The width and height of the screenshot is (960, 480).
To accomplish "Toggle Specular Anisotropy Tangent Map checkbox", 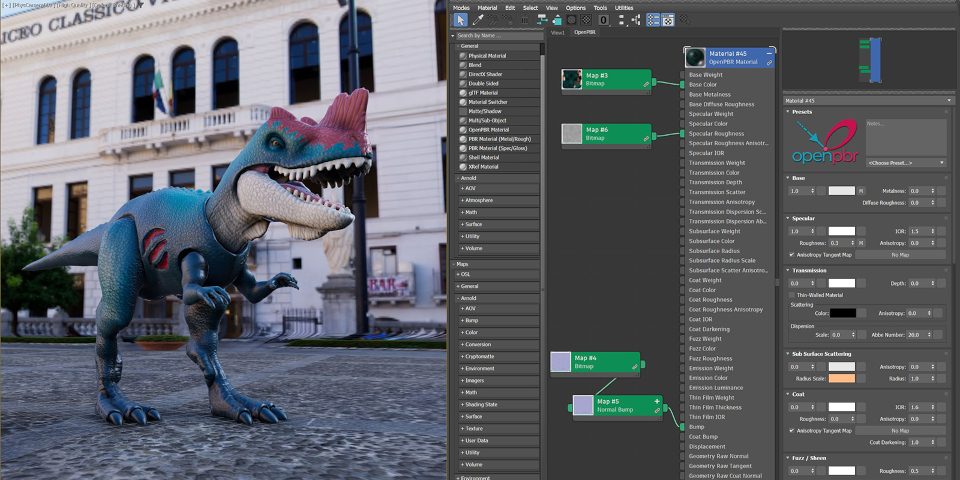I will click(x=792, y=254).
